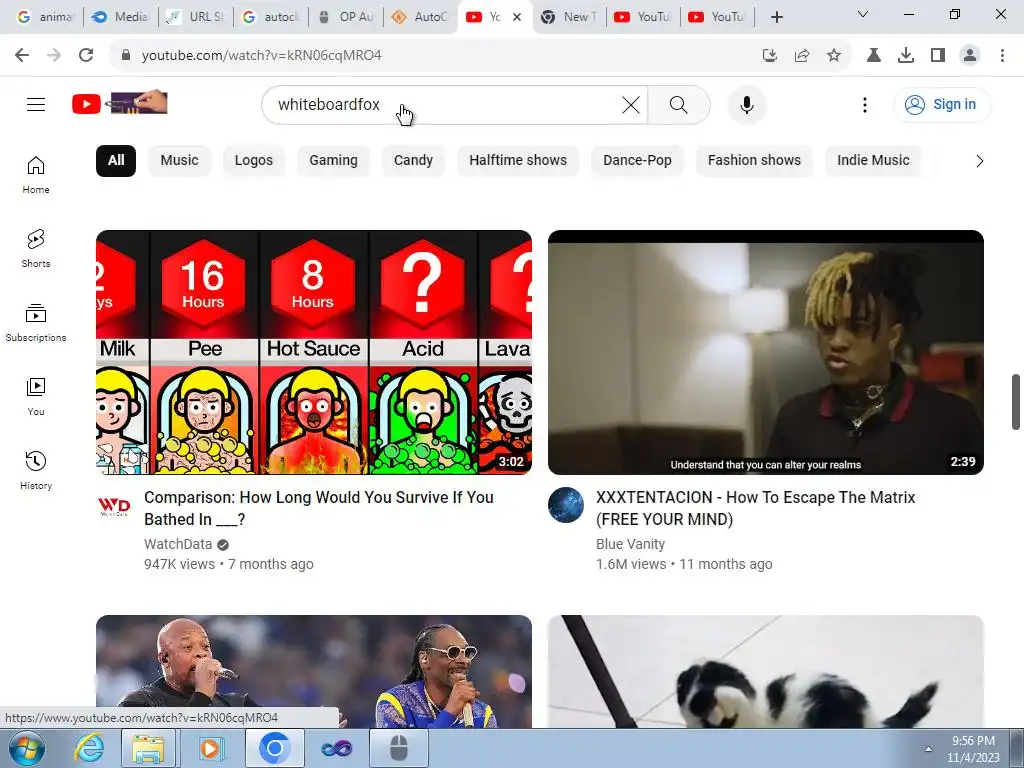Open Shorts in sidebar

pos(36,249)
